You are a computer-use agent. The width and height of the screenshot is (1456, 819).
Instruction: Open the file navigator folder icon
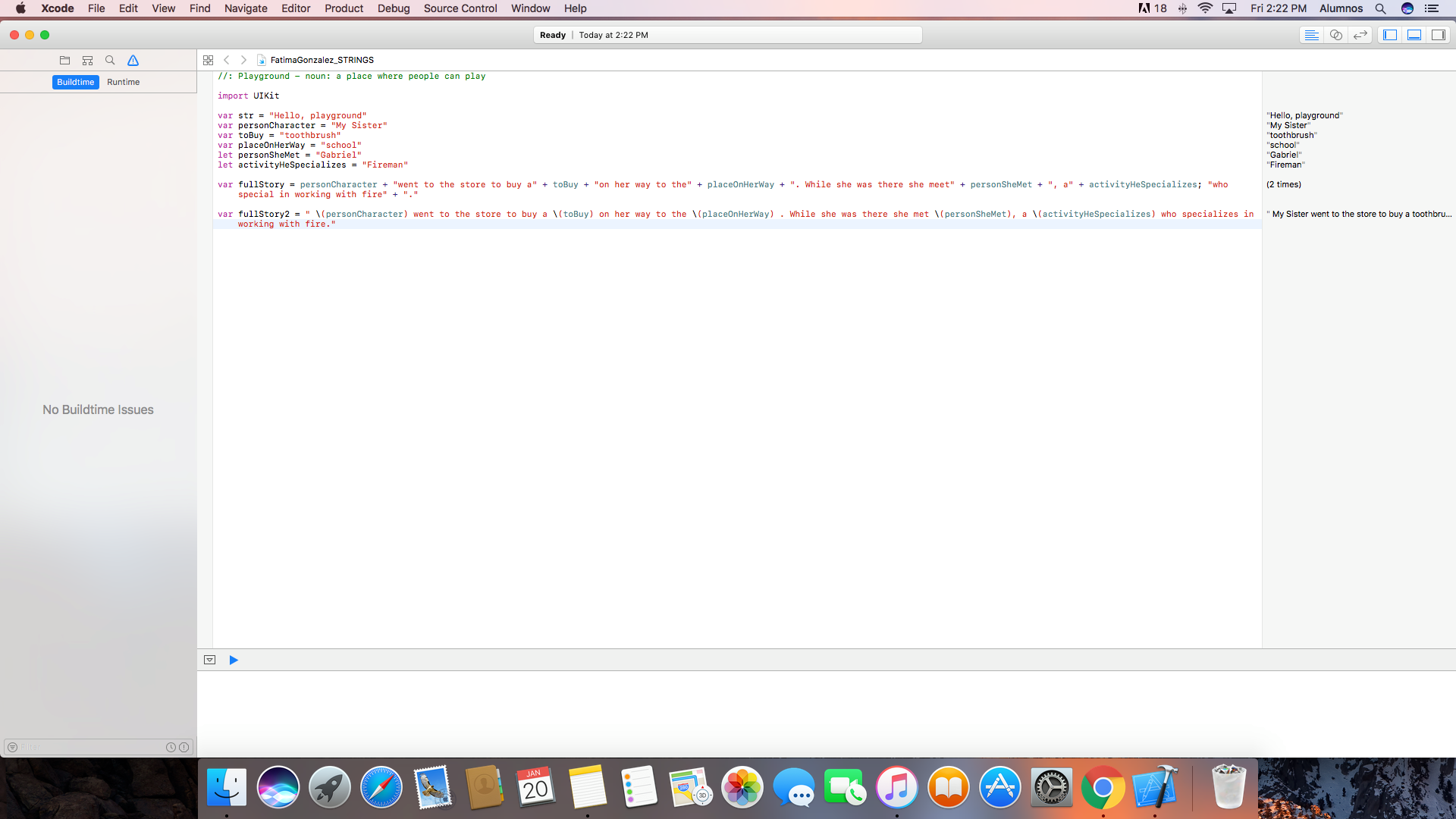64,60
